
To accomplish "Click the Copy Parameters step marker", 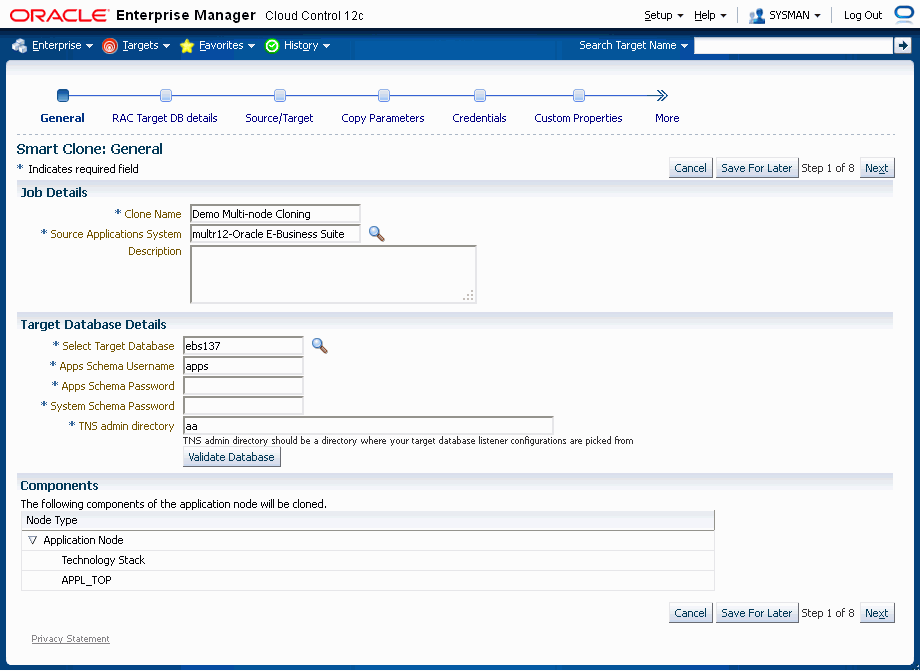I will pyautogui.click(x=384, y=95).
